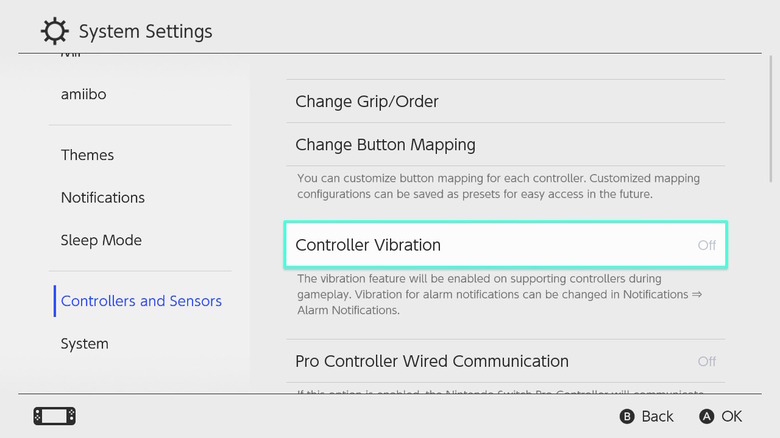Click the handheld console icon at bottom left
This screenshot has width=780, height=438.
[55, 415]
